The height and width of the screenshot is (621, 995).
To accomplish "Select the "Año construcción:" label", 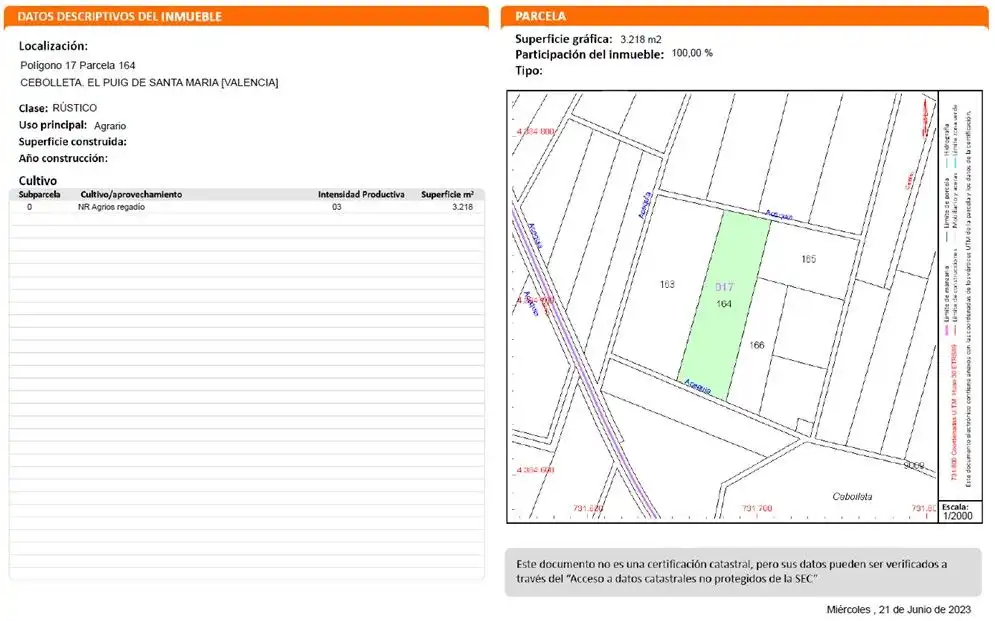I will click(x=63, y=159).
